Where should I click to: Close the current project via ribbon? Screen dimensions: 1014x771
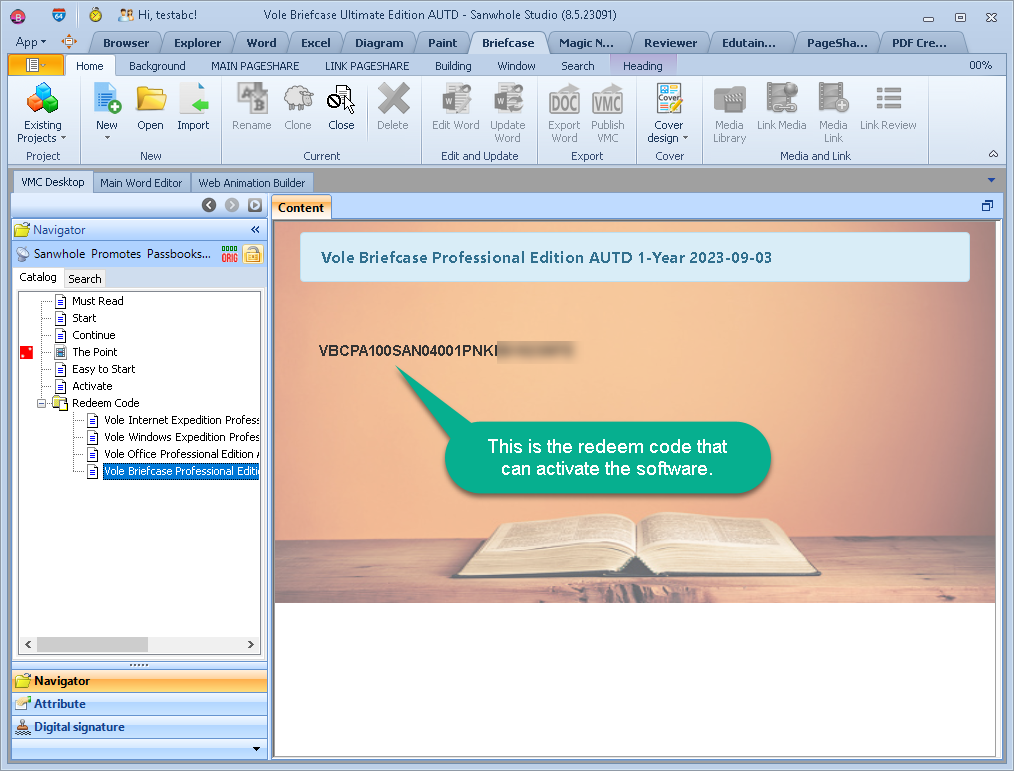click(341, 107)
